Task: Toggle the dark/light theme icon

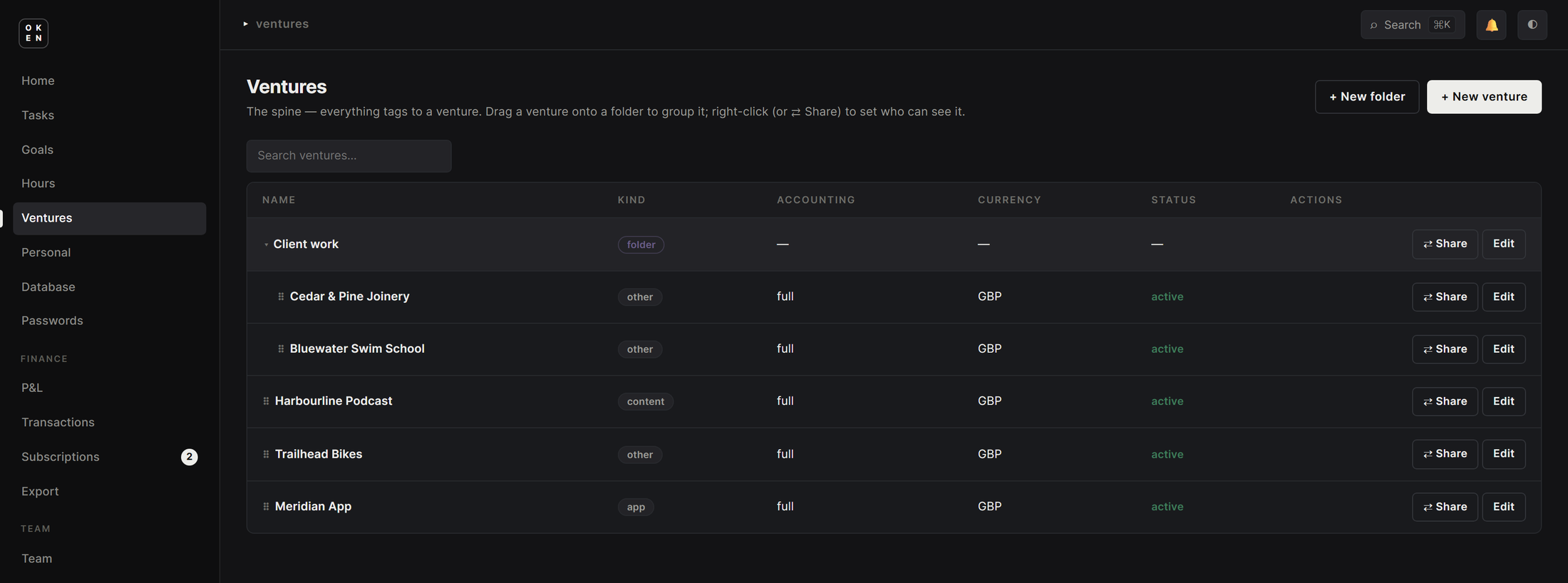Action: pos(1532,25)
